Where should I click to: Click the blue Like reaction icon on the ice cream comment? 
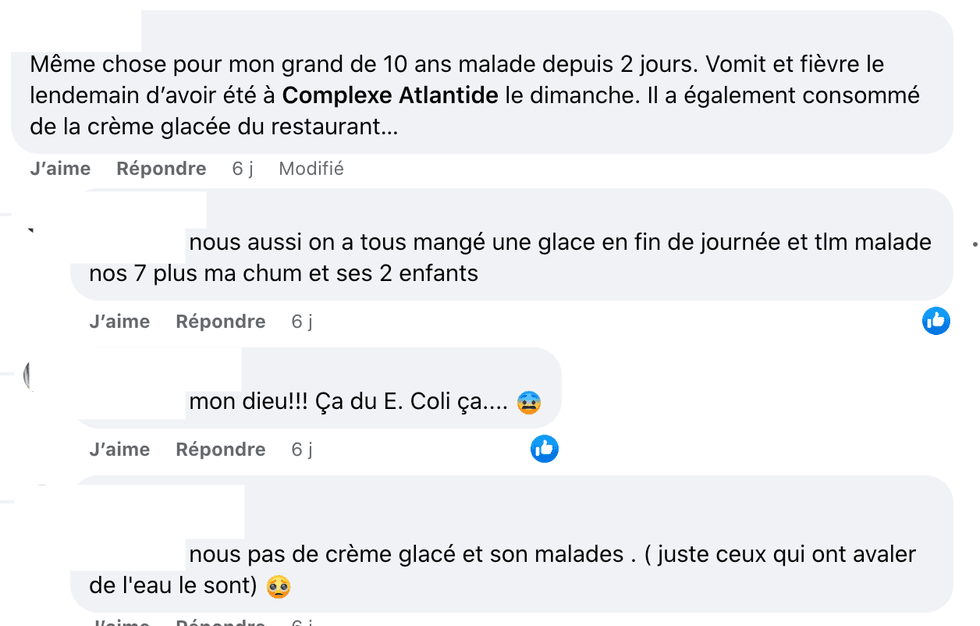pos(936,321)
